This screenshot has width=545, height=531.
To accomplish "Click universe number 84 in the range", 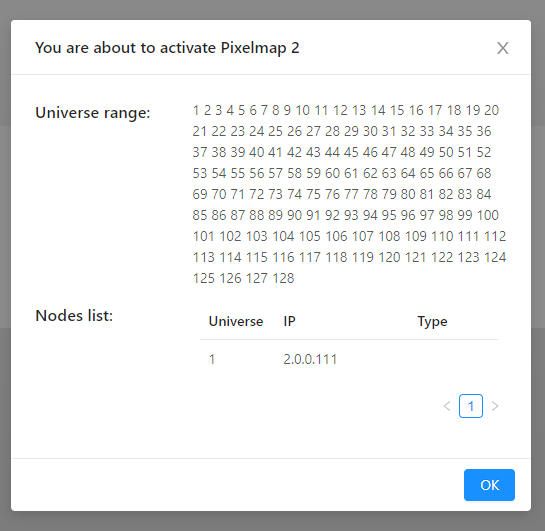I will (x=484, y=194).
